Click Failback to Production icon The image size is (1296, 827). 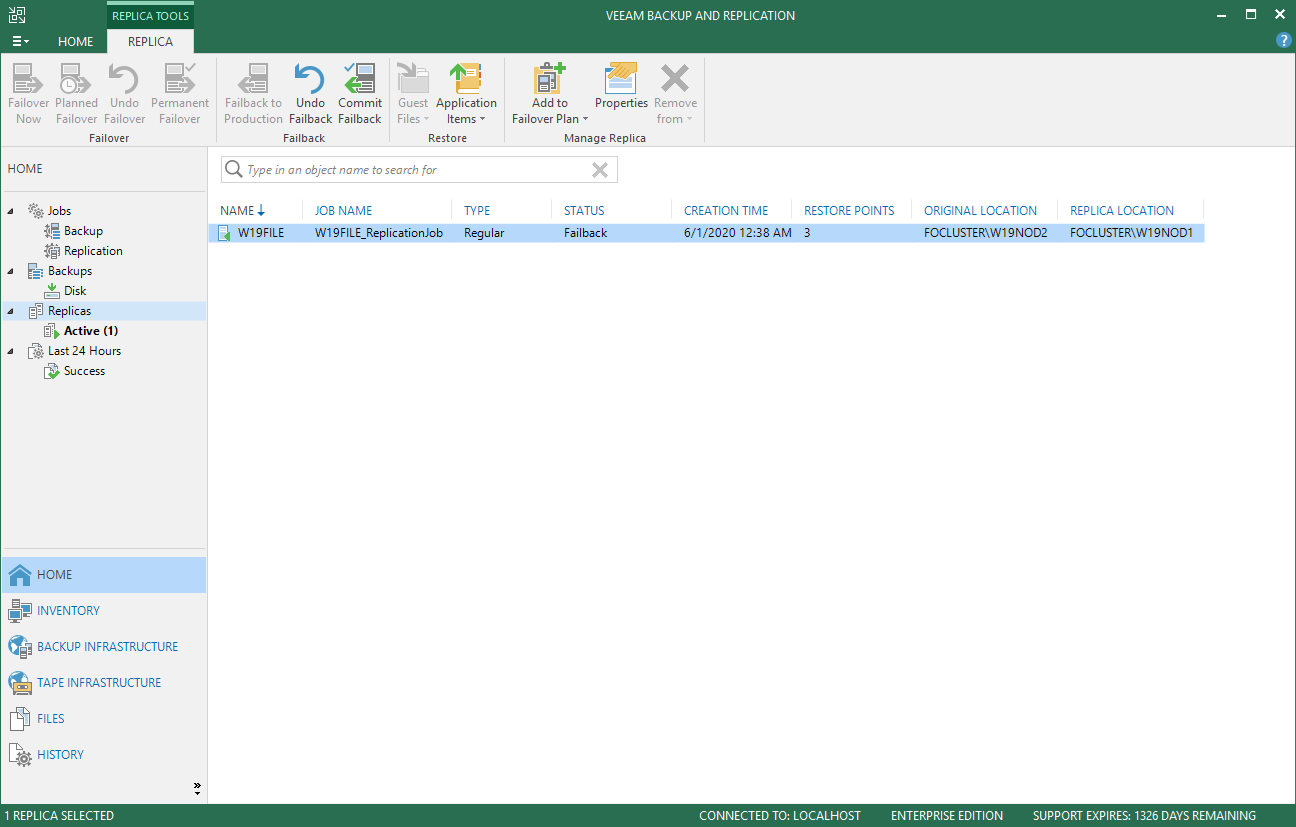[x=253, y=79]
